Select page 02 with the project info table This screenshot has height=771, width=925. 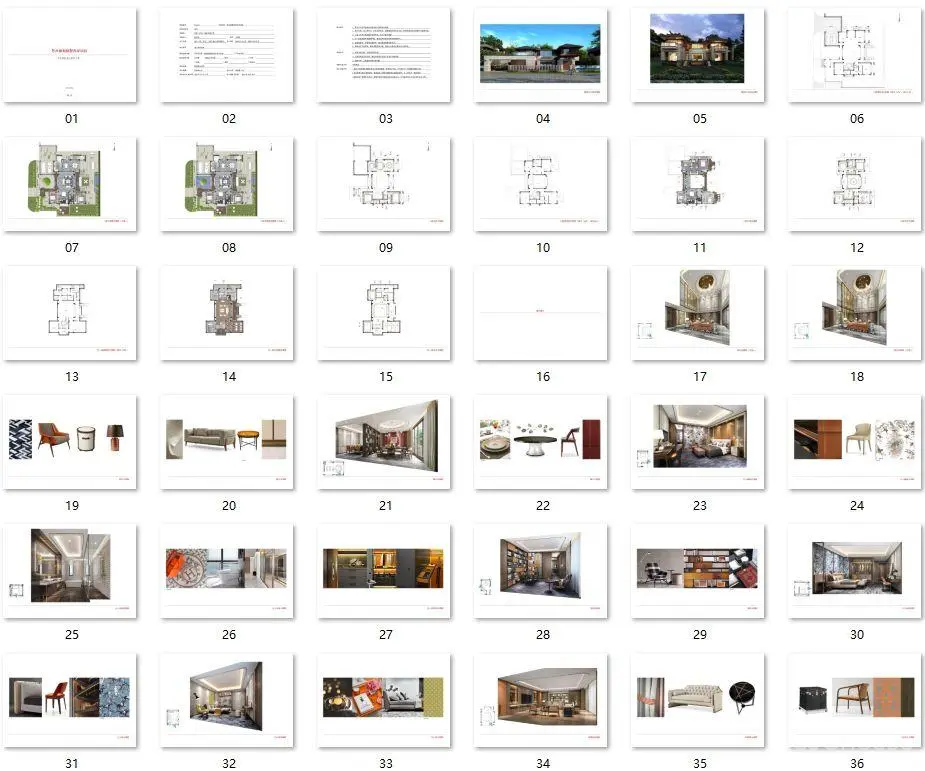[228, 55]
